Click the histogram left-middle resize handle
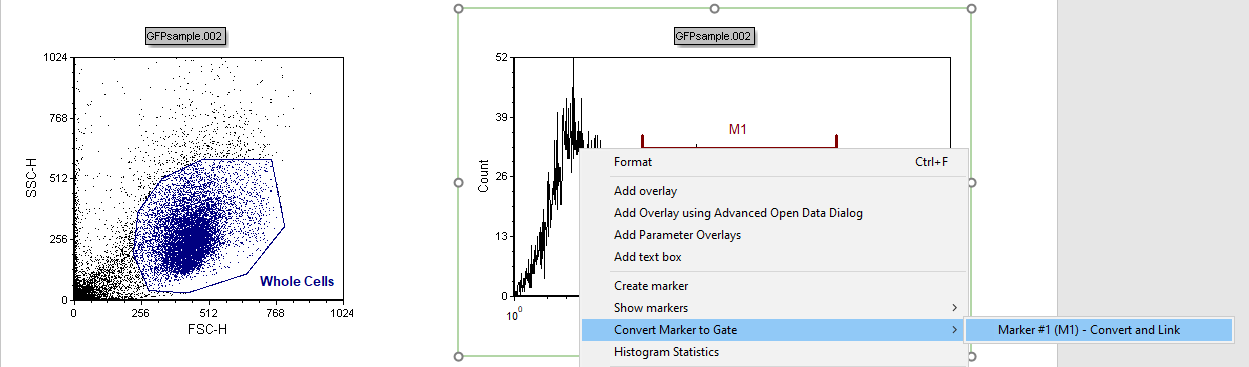This screenshot has height=367, width=1249. tap(459, 182)
